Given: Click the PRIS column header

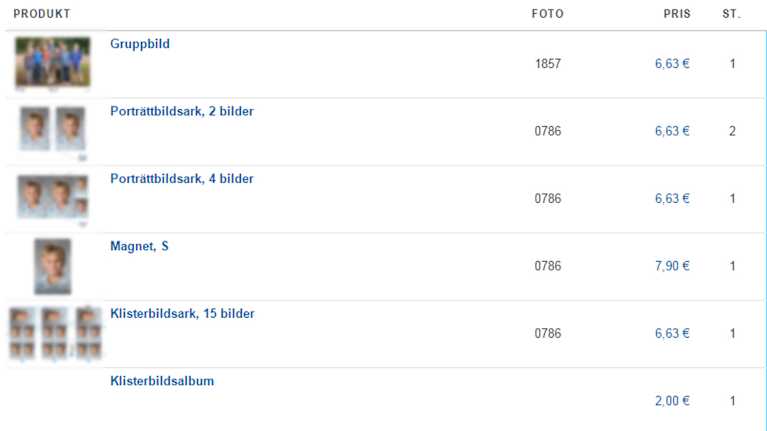Looking at the screenshot, I should pos(677,14).
